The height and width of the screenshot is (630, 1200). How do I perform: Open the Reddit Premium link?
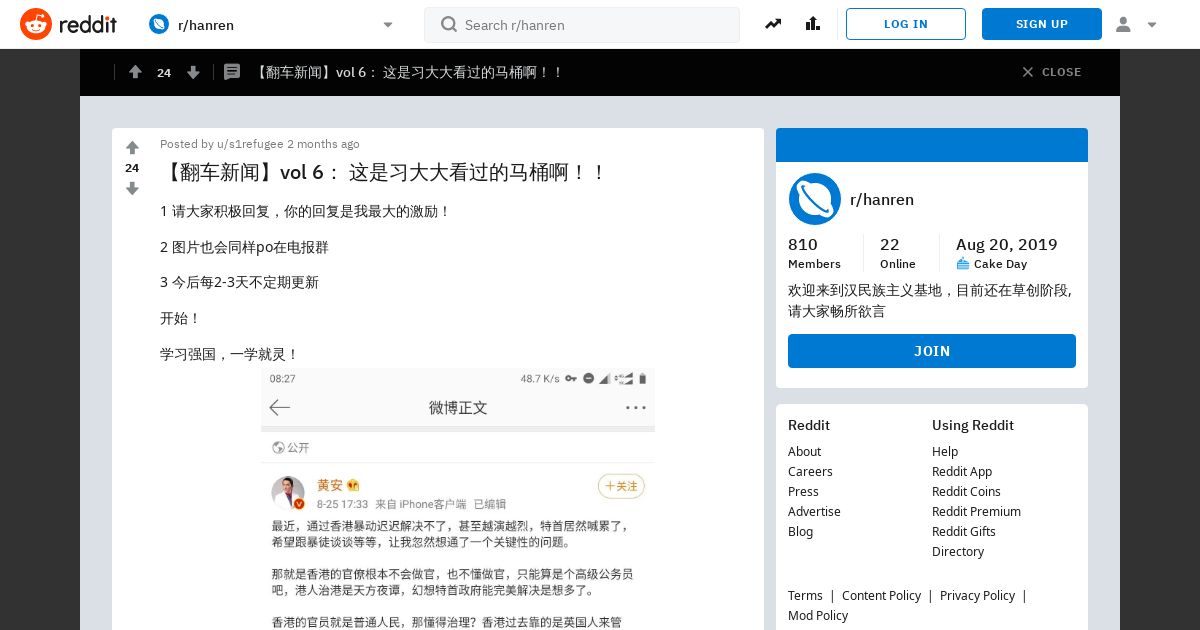[x=976, y=511]
